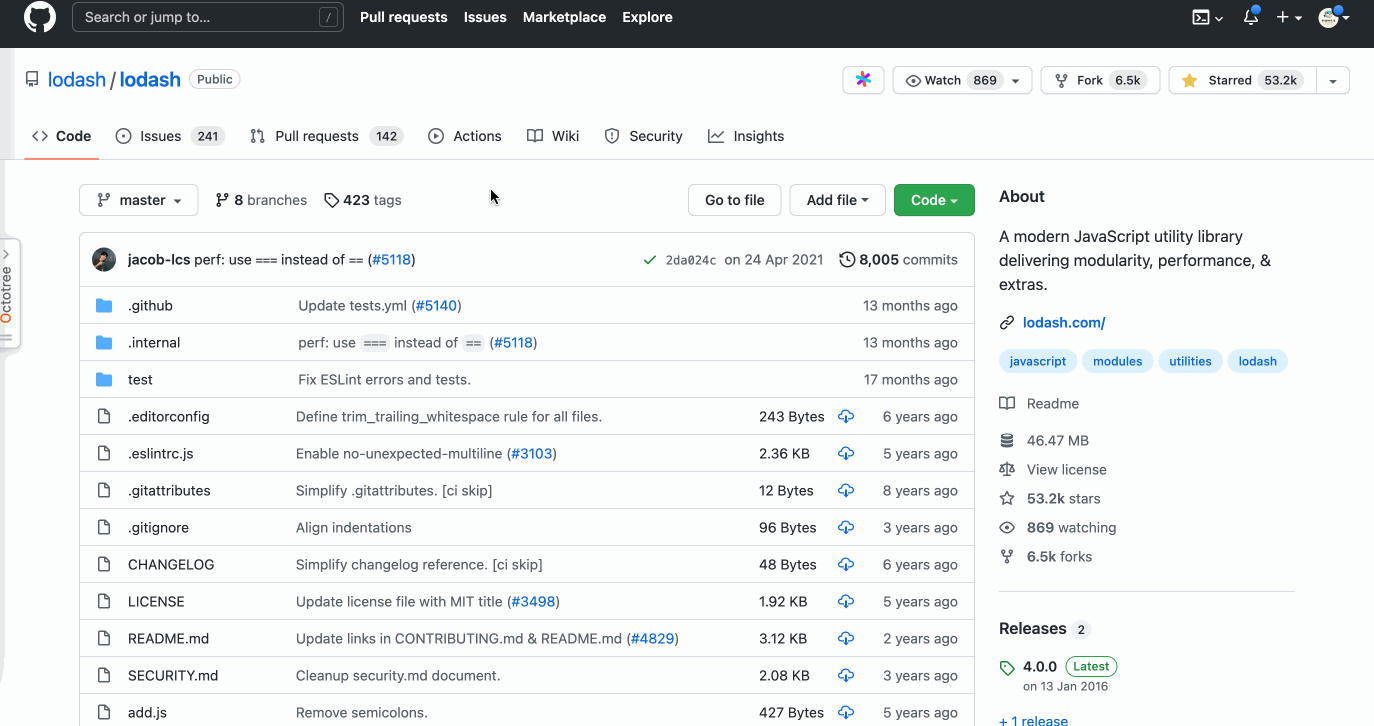This screenshot has width=1374, height=726.
Task: Switch to the Issues tab
Action: (169, 136)
